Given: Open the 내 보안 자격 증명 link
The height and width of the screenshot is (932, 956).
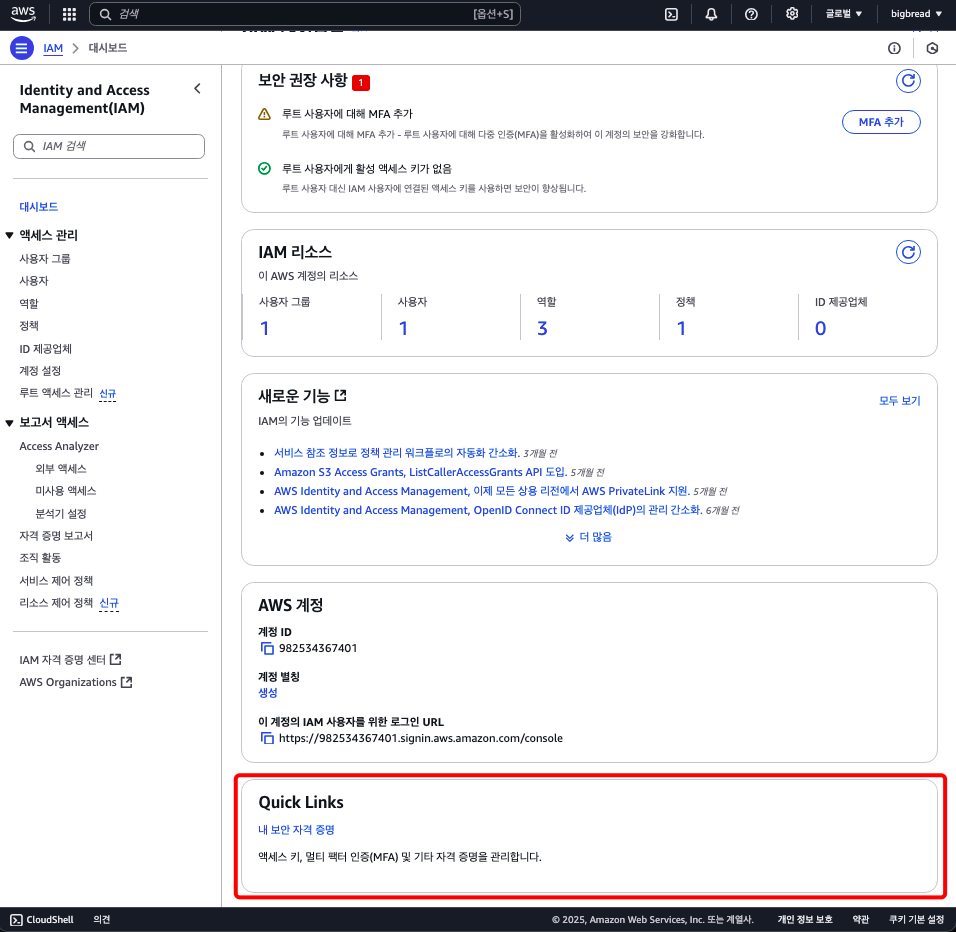Looking at the screenshot, I should (296, 830).
